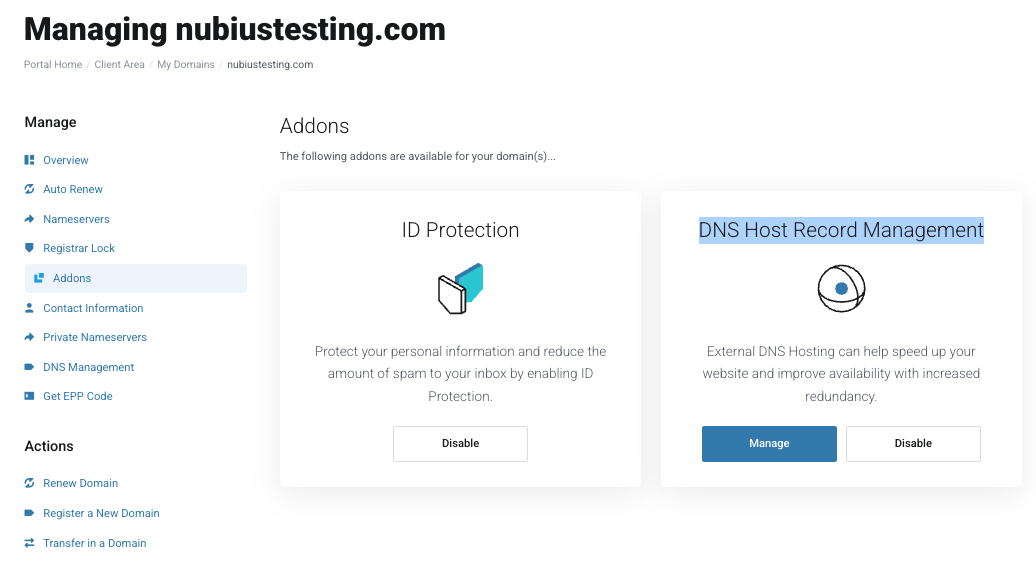Image resolution: width=1036 pixels, height=588 pixels.
Task: Click the Nameservers arrow icon
Action: (x=30, y=219)
